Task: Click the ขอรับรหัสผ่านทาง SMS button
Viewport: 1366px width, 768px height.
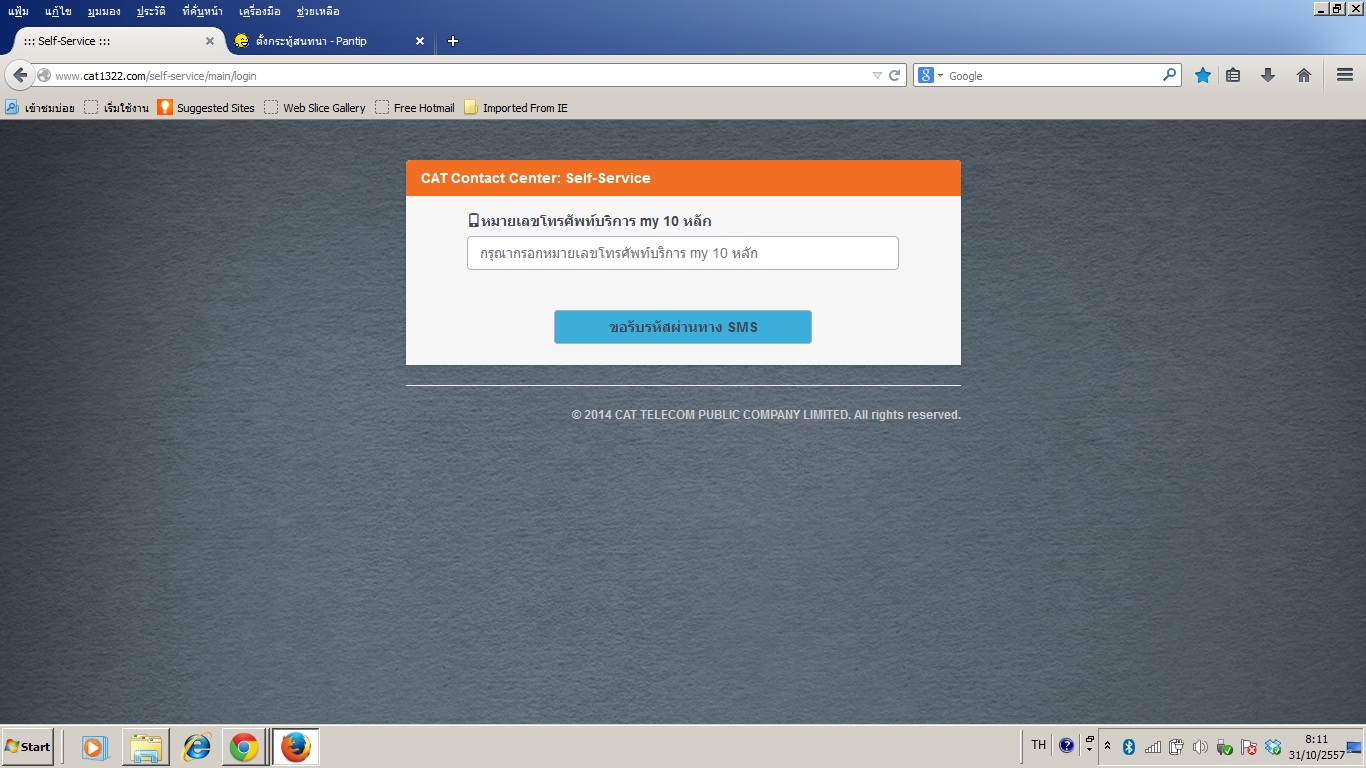Action: pos(683,327)
